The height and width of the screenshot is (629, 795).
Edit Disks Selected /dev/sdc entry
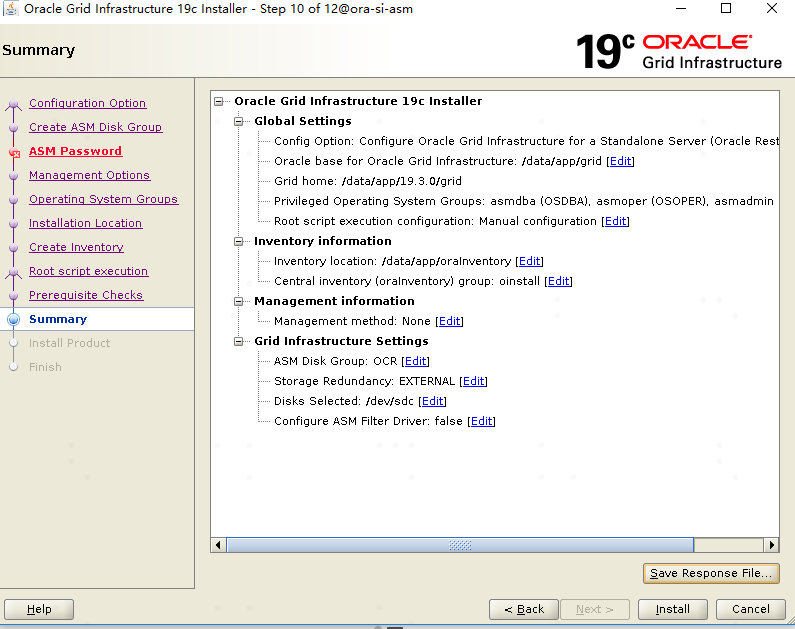(432, 401)
